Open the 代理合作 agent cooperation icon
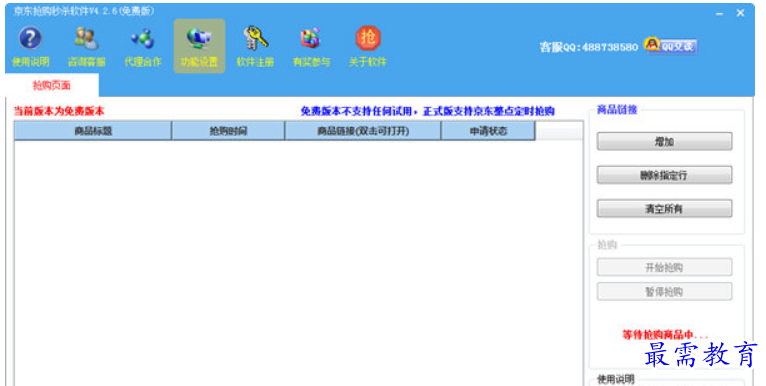Screen dimensions: 766x386 point(143,46)
